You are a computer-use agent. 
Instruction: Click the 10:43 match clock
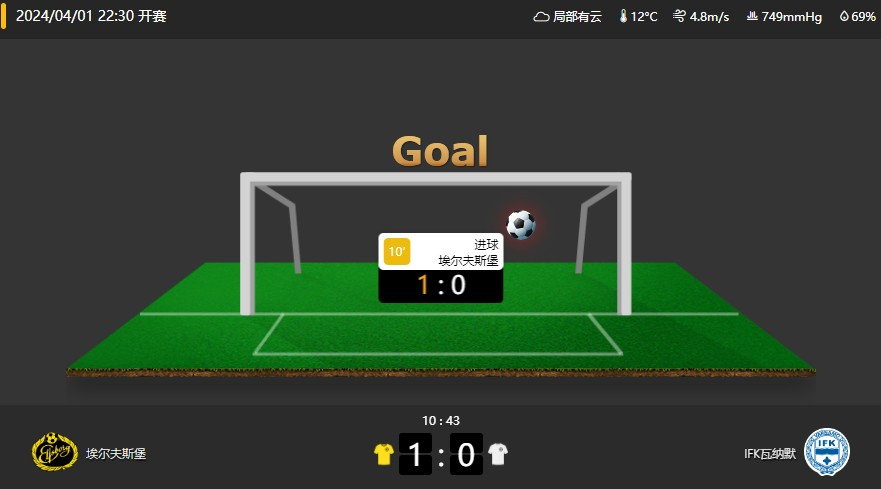[x=440, y=420]
